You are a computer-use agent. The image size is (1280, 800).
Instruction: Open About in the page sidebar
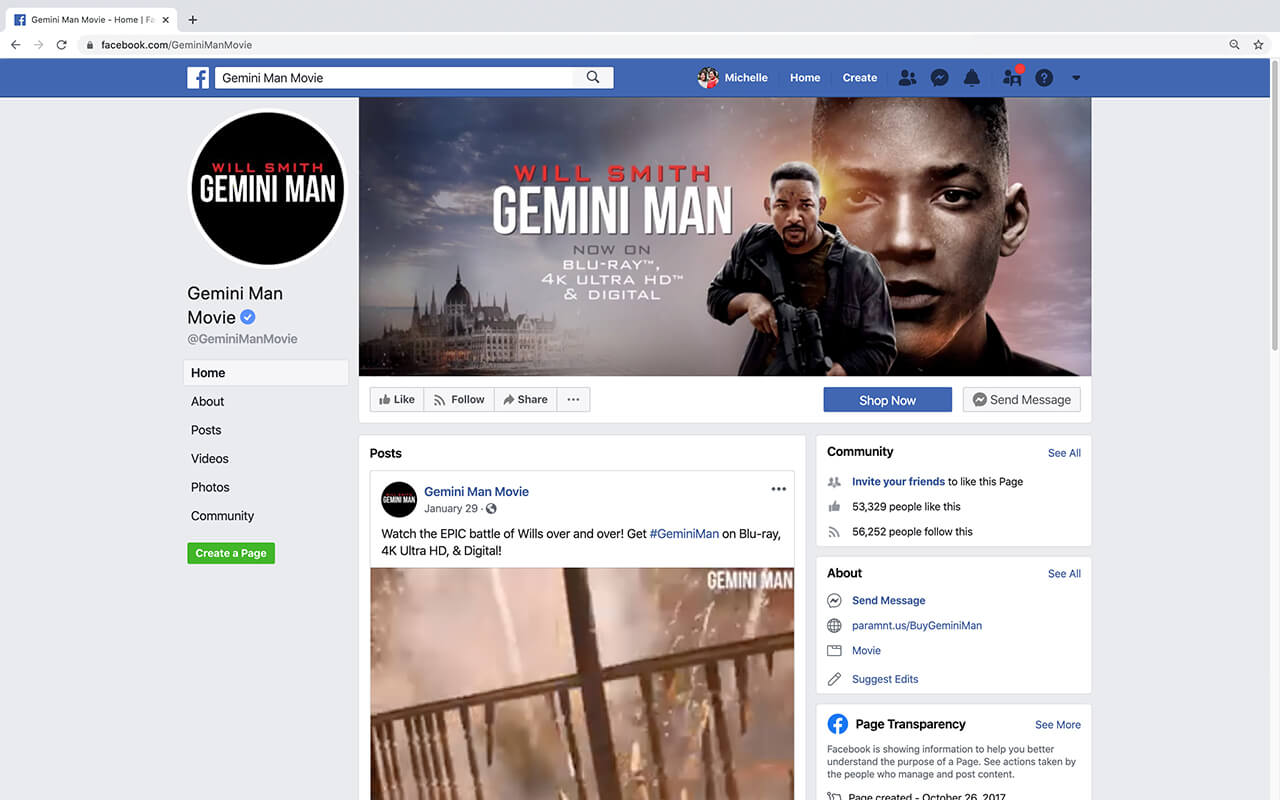coord(208,401)
